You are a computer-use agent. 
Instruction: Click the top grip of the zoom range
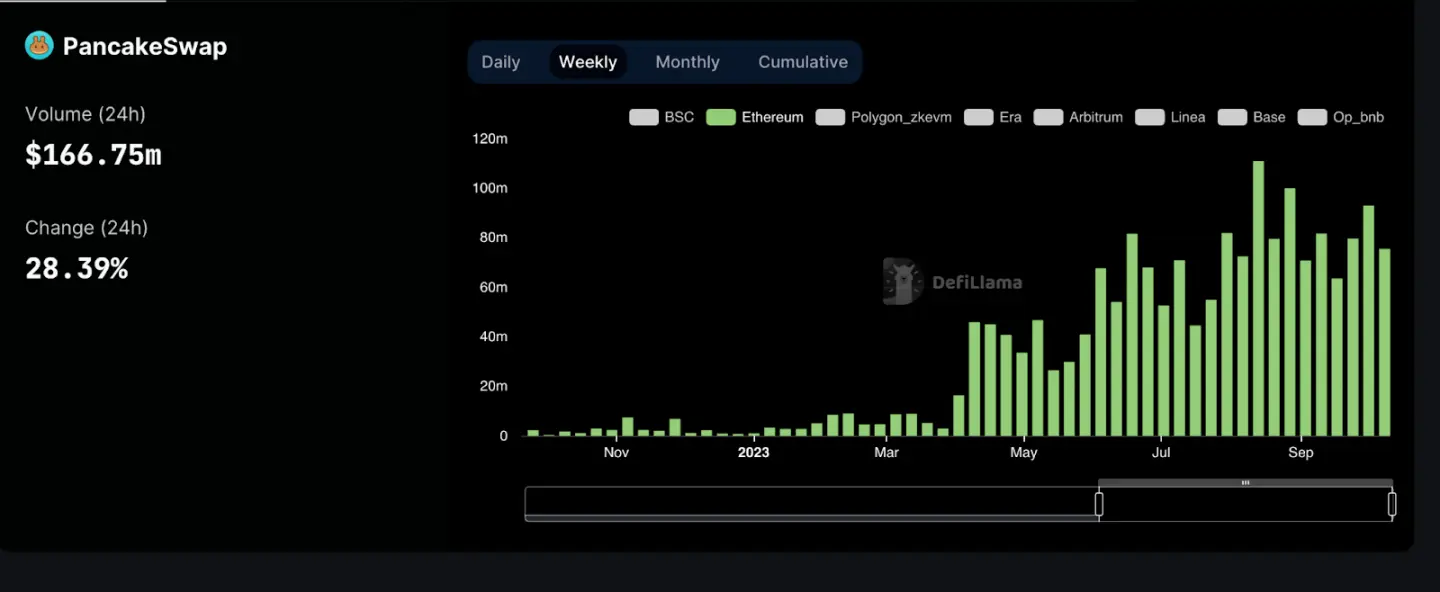(1245, 483)
